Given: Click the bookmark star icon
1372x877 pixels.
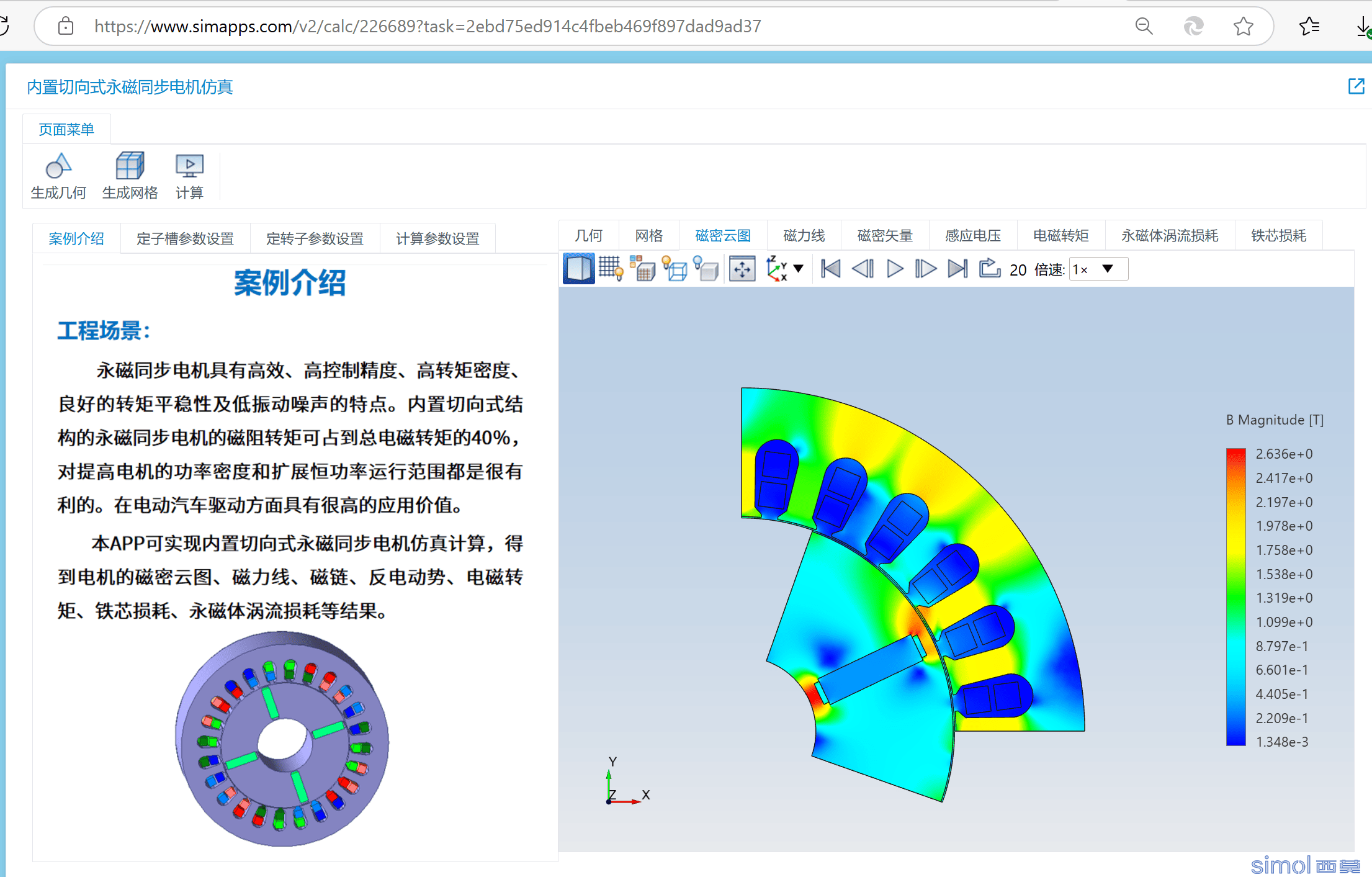Looking at the screenshot, I should tap(1243, 26).
